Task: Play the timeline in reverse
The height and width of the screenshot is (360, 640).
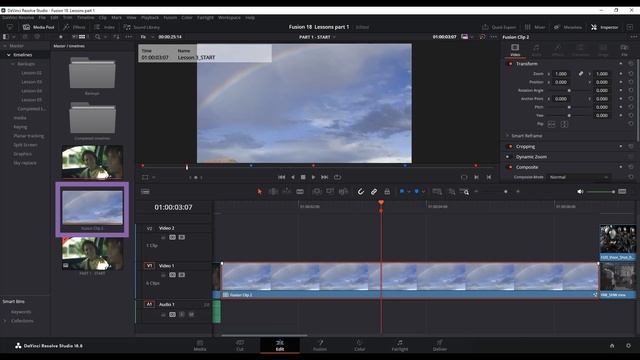Action: coord(292,177)
